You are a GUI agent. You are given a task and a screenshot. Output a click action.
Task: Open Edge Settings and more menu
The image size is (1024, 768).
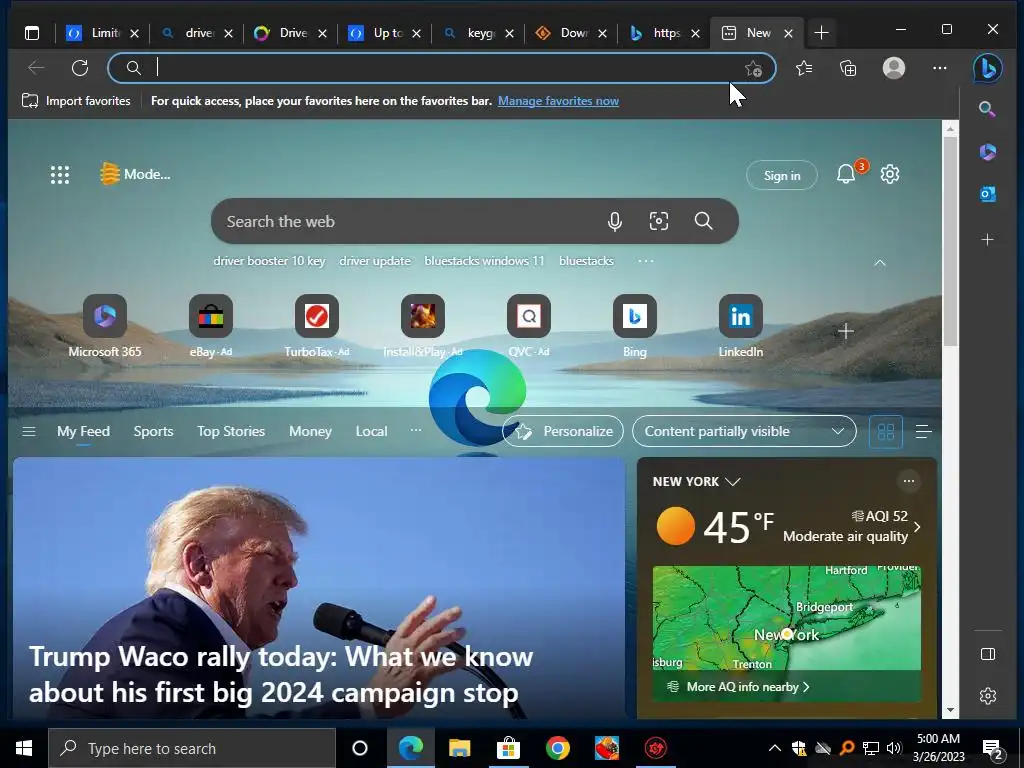pos(939,68)
